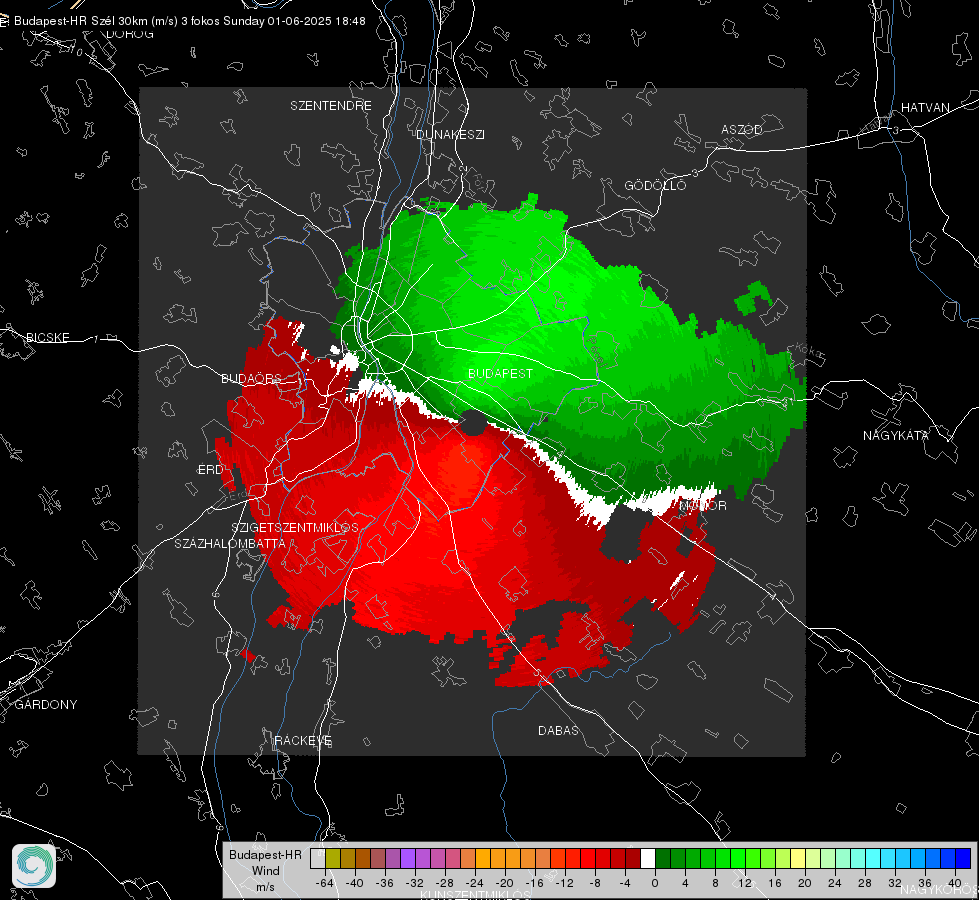Click the DABAS town label

point(559,731)
